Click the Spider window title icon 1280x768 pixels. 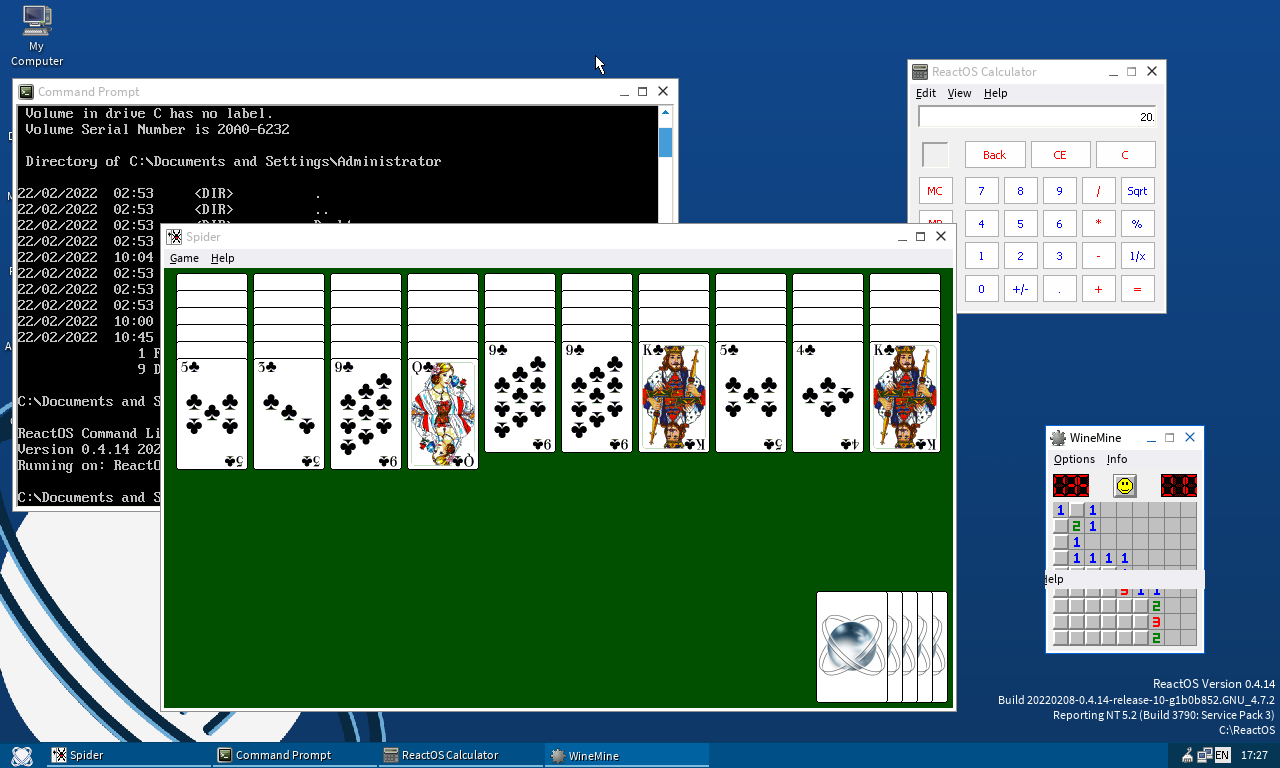pyautogui.click(x=174, y=237)
